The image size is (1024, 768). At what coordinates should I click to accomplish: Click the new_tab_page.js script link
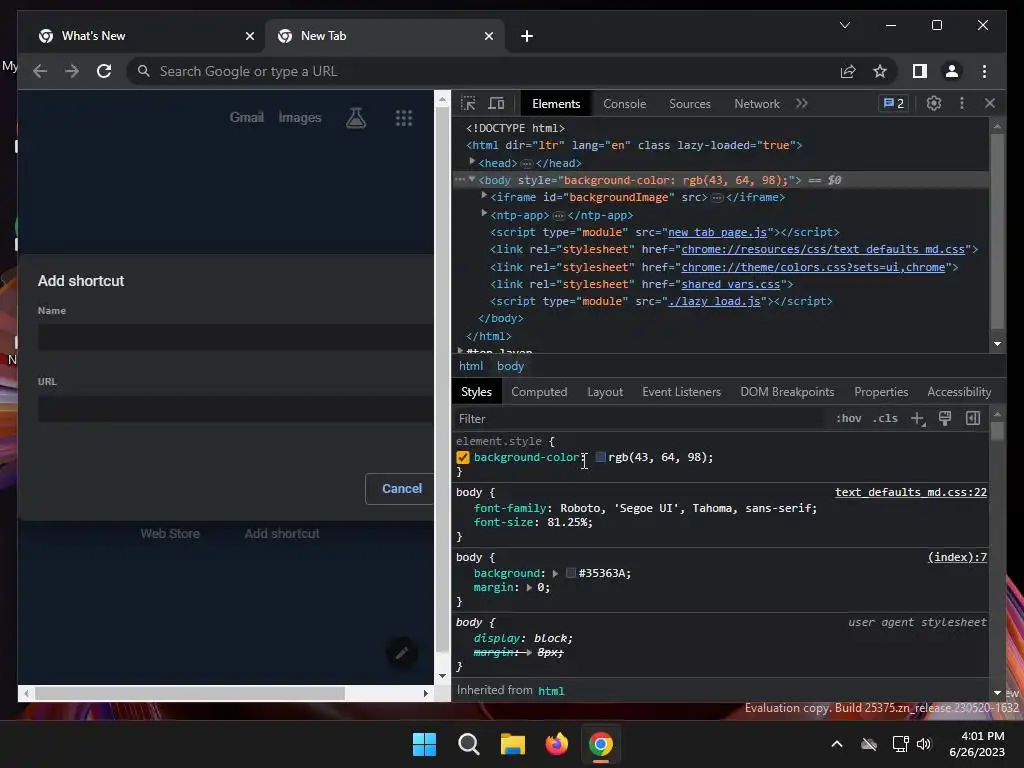pos(717,232)
